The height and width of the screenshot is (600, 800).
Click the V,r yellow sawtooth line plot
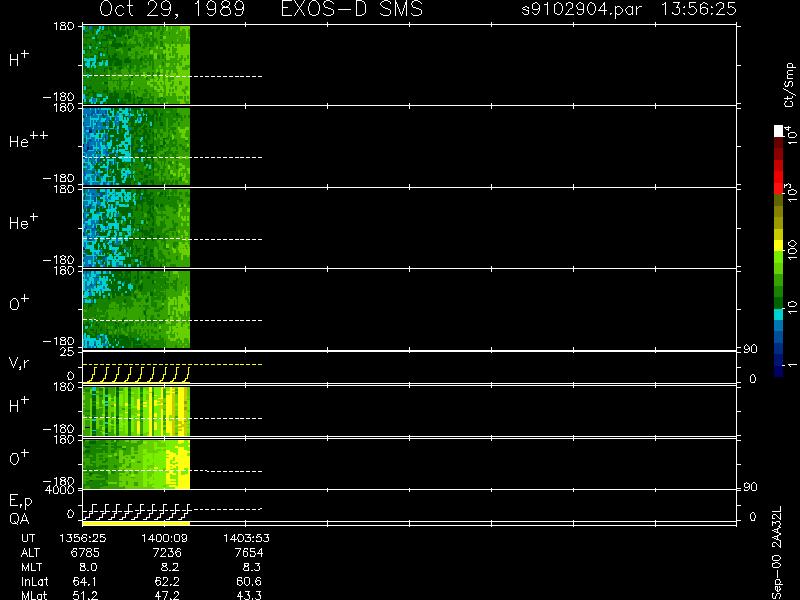[136, 374]
